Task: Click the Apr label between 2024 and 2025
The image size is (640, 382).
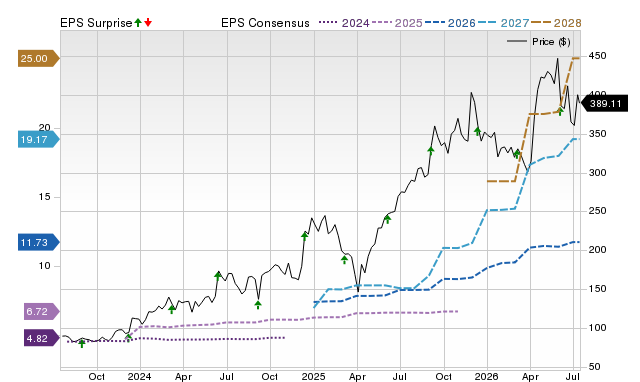Action: [183, 376]
